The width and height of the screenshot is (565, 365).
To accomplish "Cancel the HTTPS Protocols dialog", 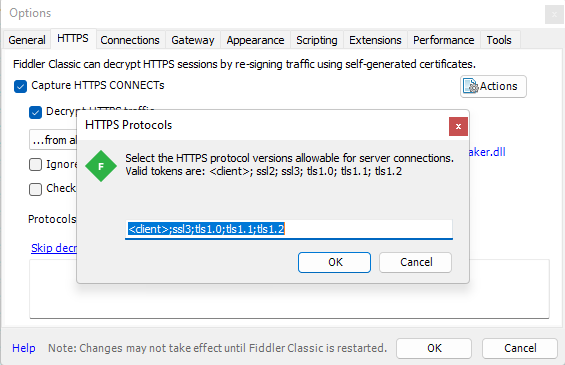I will pyautogui.click(x=415, y=262).
